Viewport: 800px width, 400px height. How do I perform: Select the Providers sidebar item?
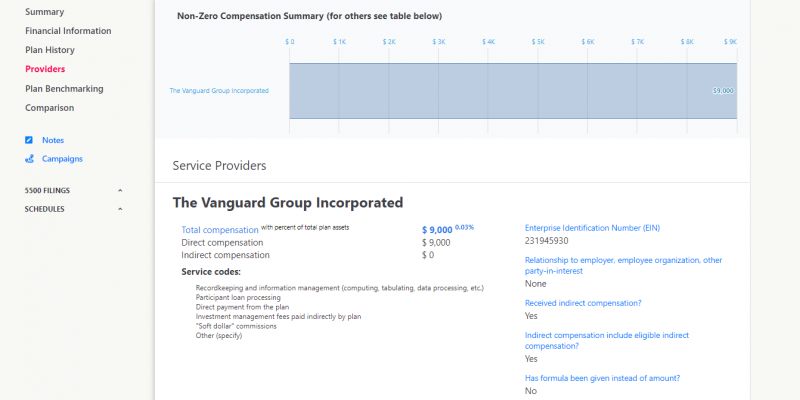click(45, 69)
